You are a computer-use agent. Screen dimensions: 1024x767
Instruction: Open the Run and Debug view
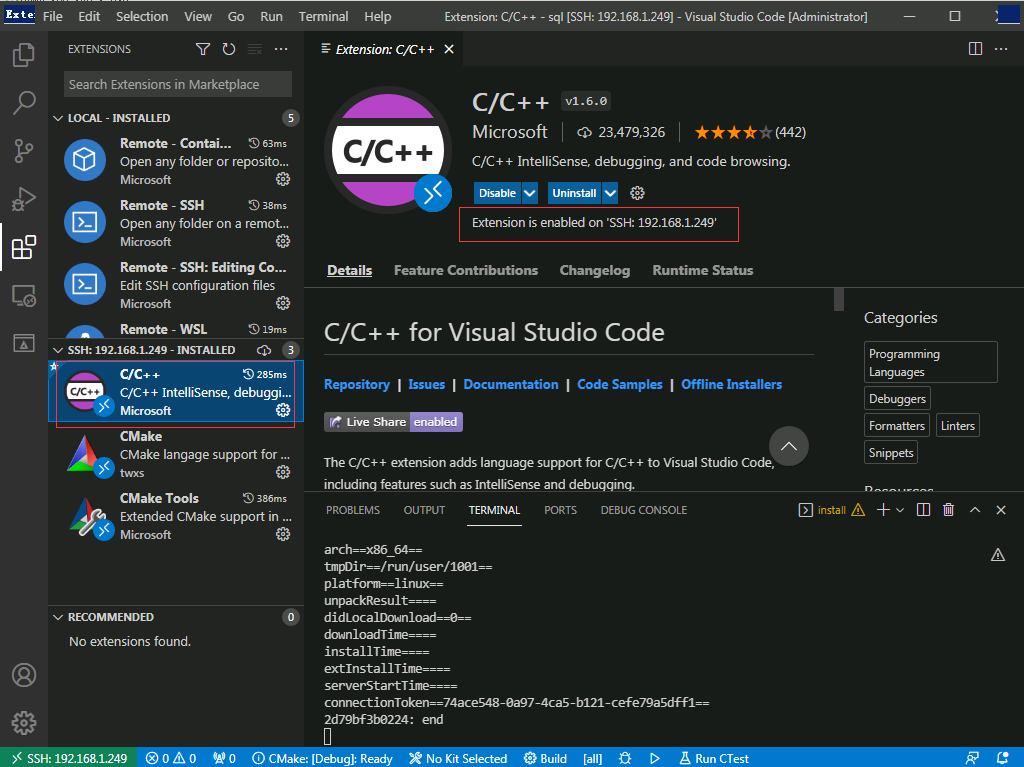tap(24, 199)
